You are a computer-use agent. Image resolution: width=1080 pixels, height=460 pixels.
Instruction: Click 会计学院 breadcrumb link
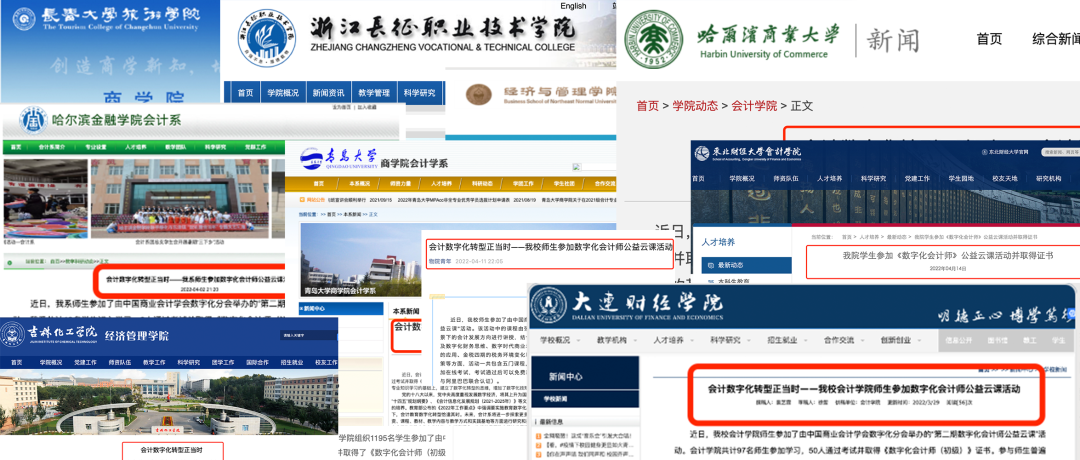pyautogui.click(x=754, y=105)
